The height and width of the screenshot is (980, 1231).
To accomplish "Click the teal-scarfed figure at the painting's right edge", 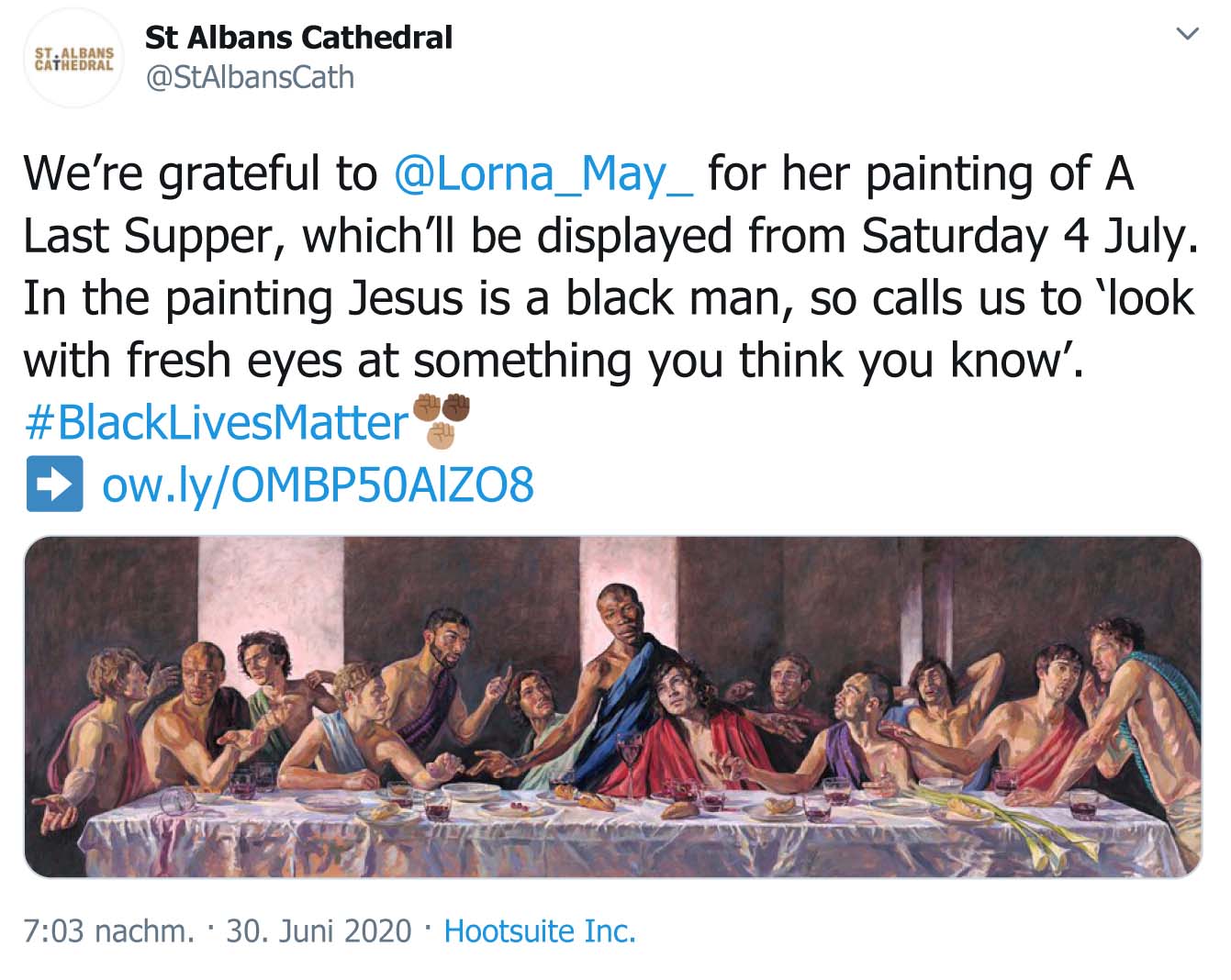I will (x=1135, y=697).
